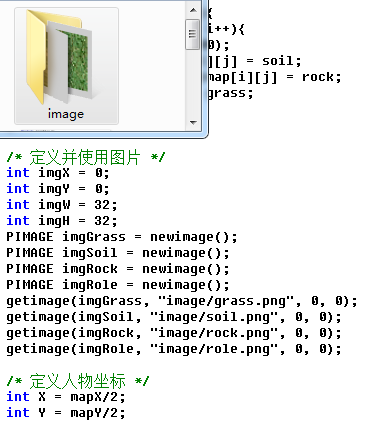
Task: Click the 定义人物坐标 comment line
Action: click(x=78, y=381)
